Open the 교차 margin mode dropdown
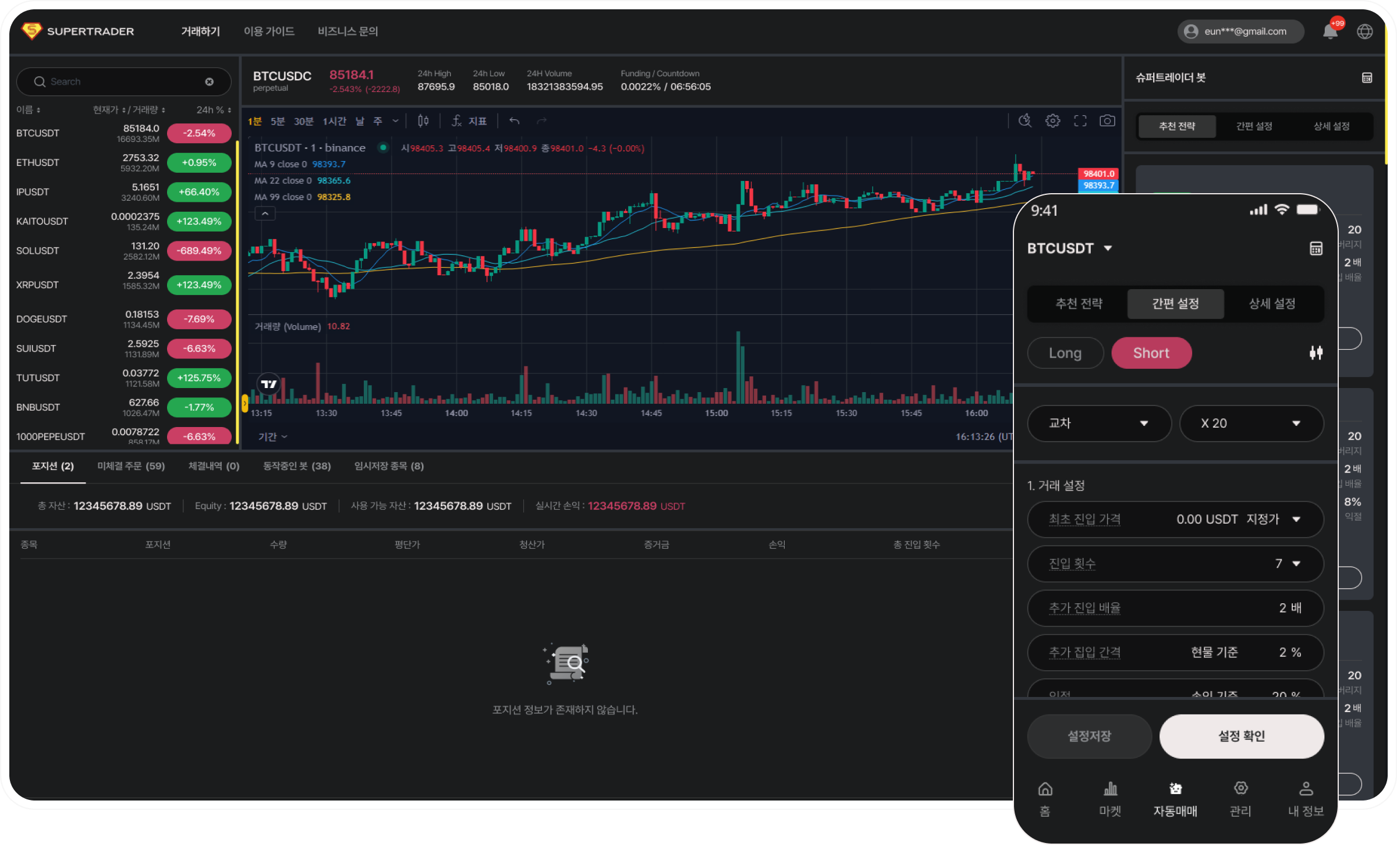The height and width of the screenshot is (868, 1397). (x=1099, y=424)
